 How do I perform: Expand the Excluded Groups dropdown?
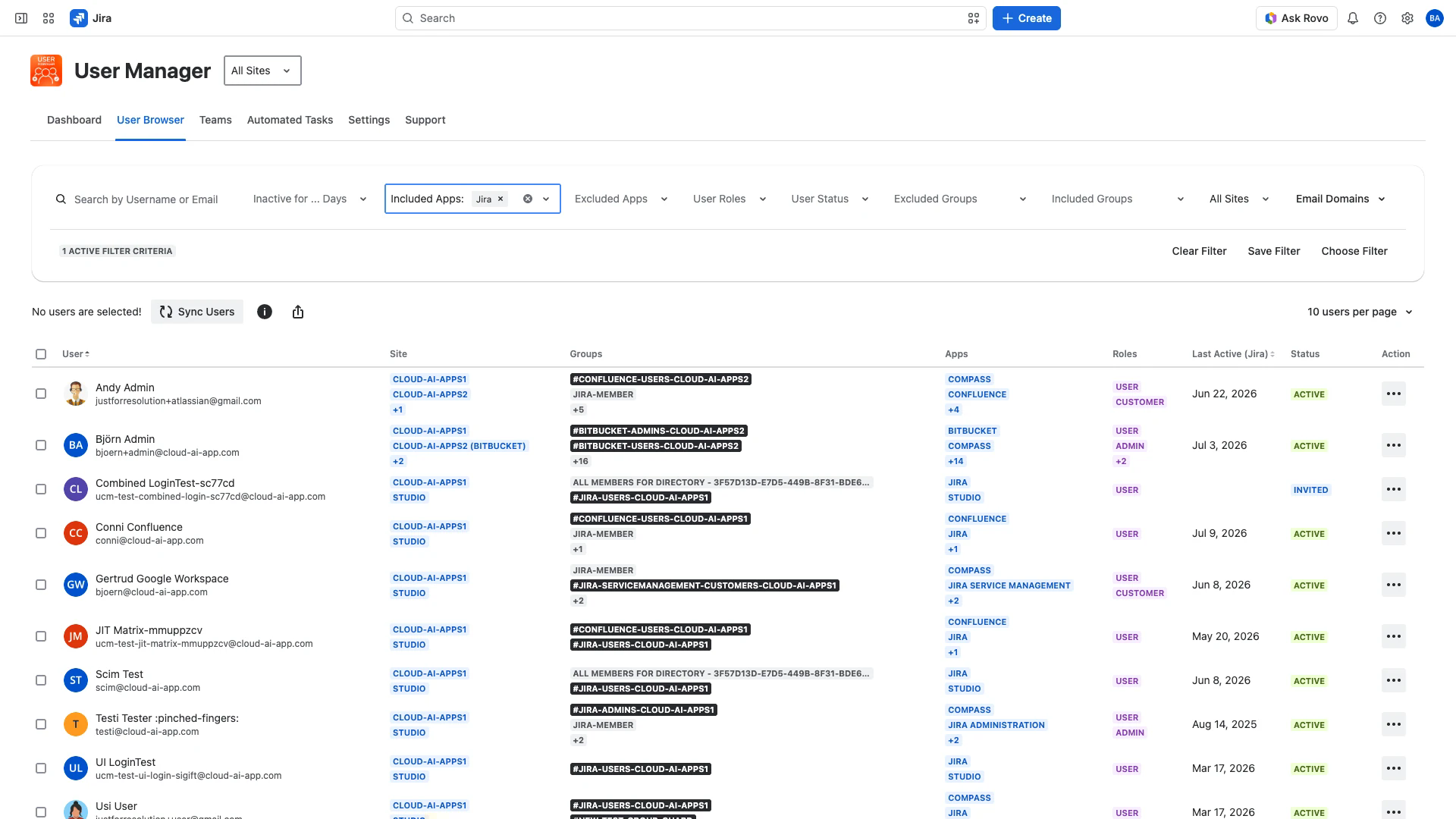pyautogui.click(x=960, y=199)
